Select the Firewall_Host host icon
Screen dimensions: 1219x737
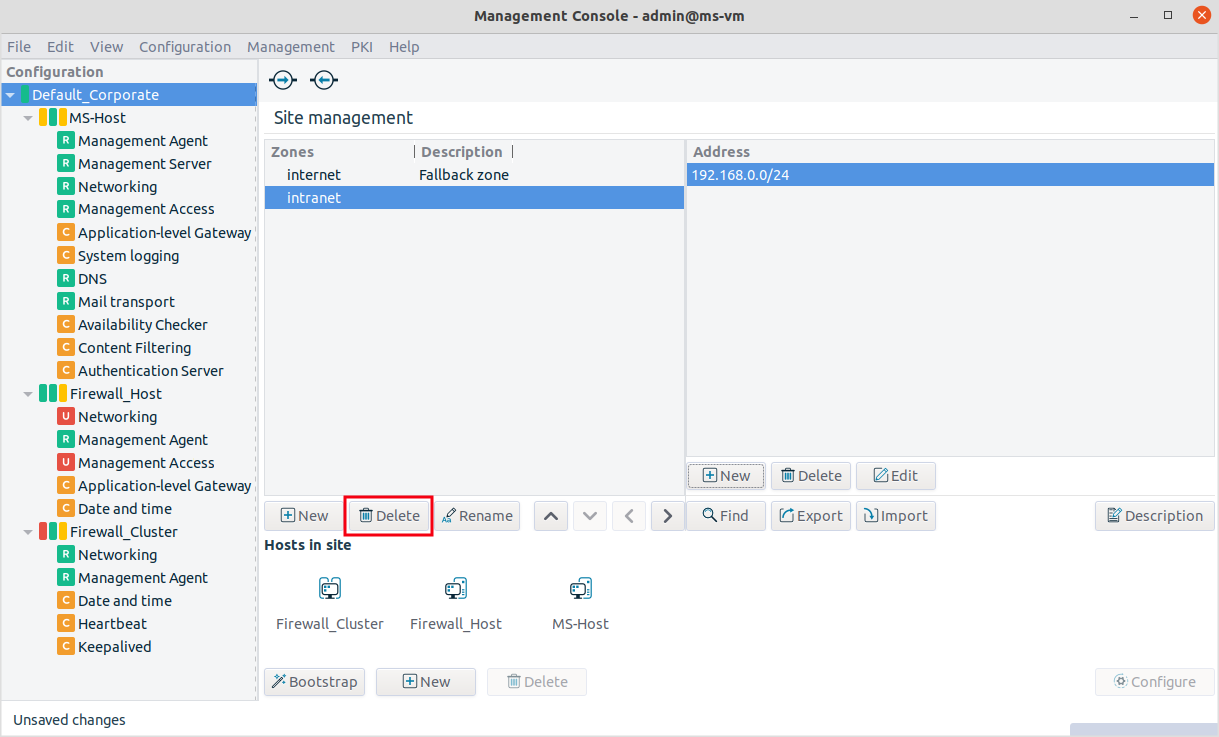455,589
